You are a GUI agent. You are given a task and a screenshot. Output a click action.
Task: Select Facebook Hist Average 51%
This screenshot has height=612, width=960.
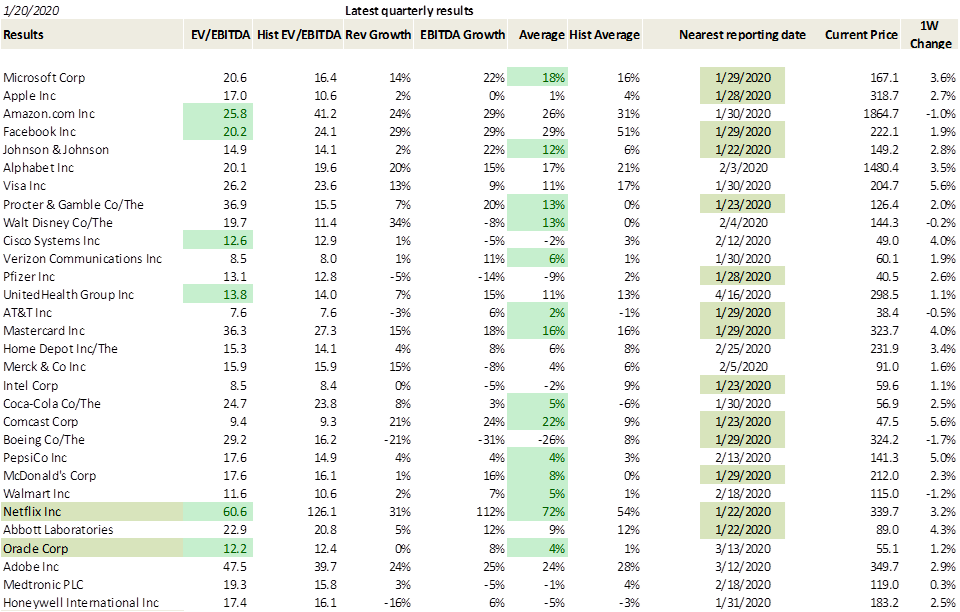[x=628, y=132]
